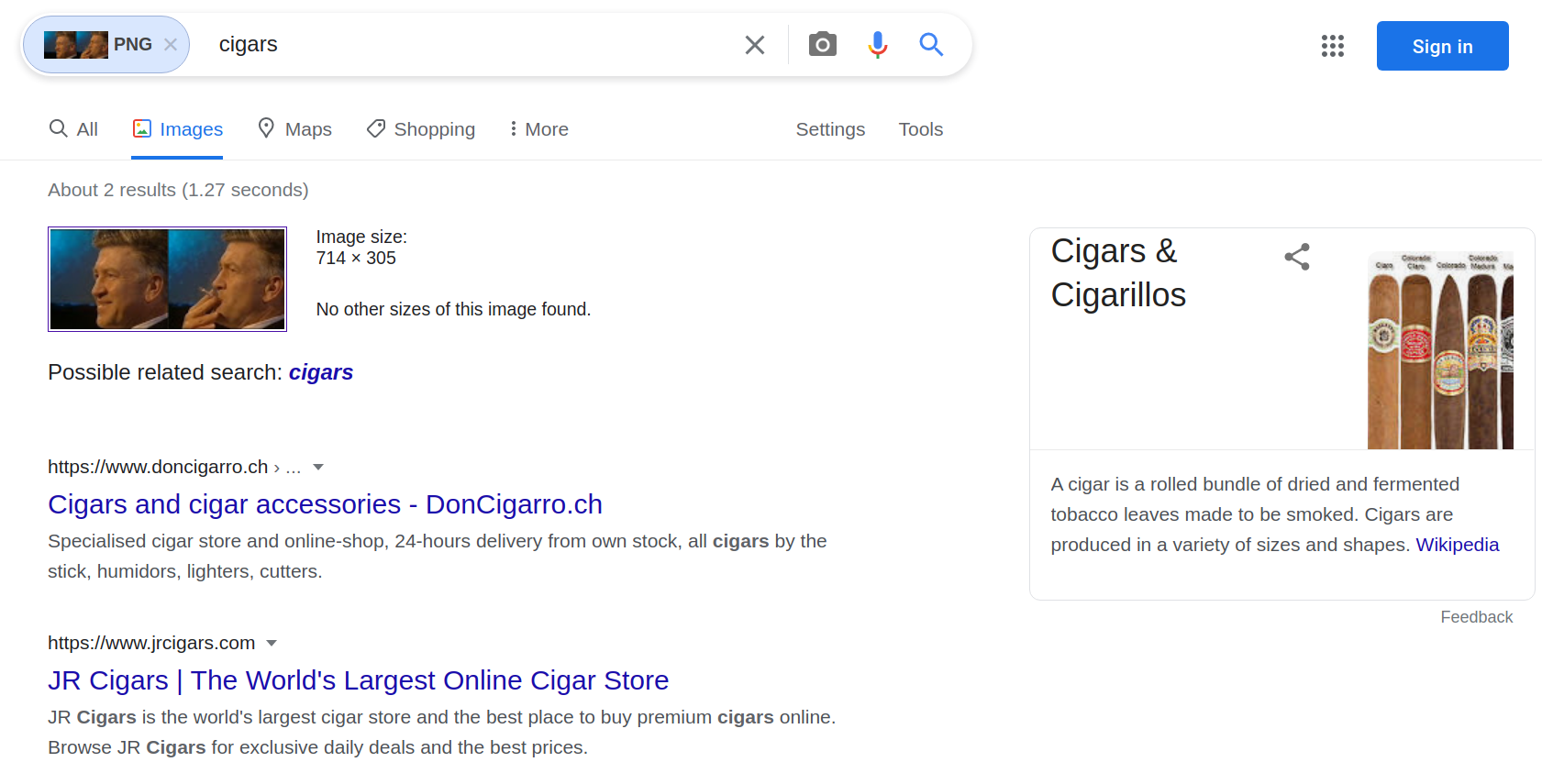The height and width of the screenshot is (784, 1542).
Task: Submit search using magnifying glass icon
Action: [931, 44]
